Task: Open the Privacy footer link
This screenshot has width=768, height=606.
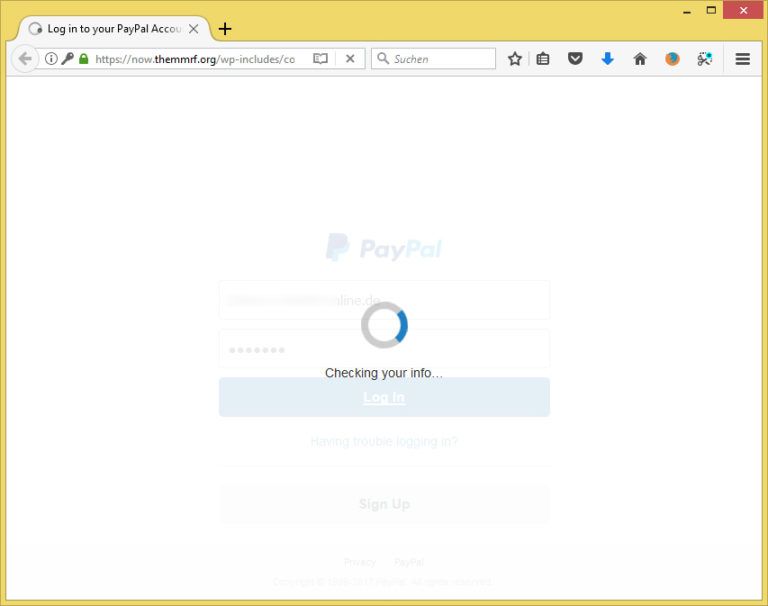Action: tap(360, 562)
